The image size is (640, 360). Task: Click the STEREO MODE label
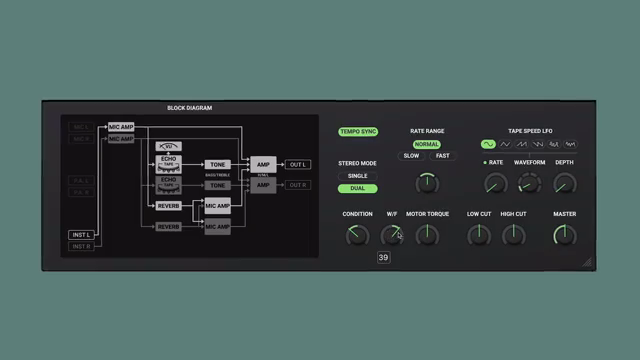click(357, 163)
